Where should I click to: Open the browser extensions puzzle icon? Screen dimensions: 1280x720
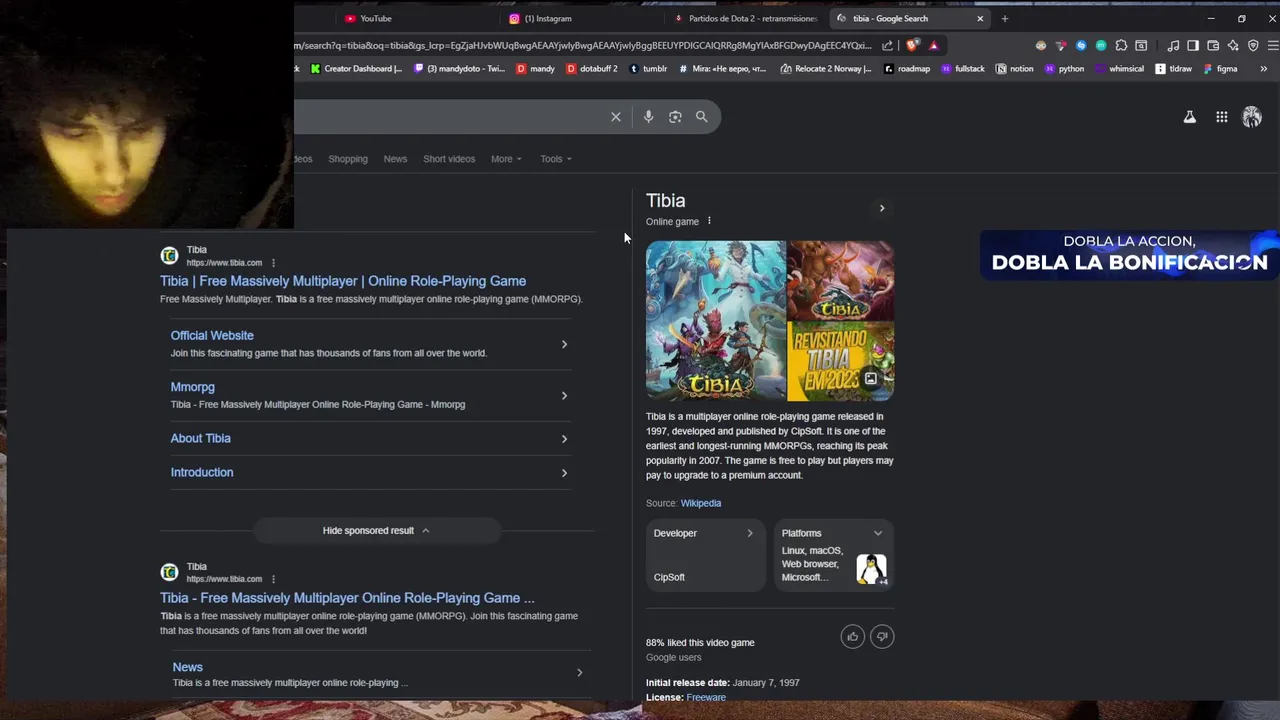(1121, 45)
